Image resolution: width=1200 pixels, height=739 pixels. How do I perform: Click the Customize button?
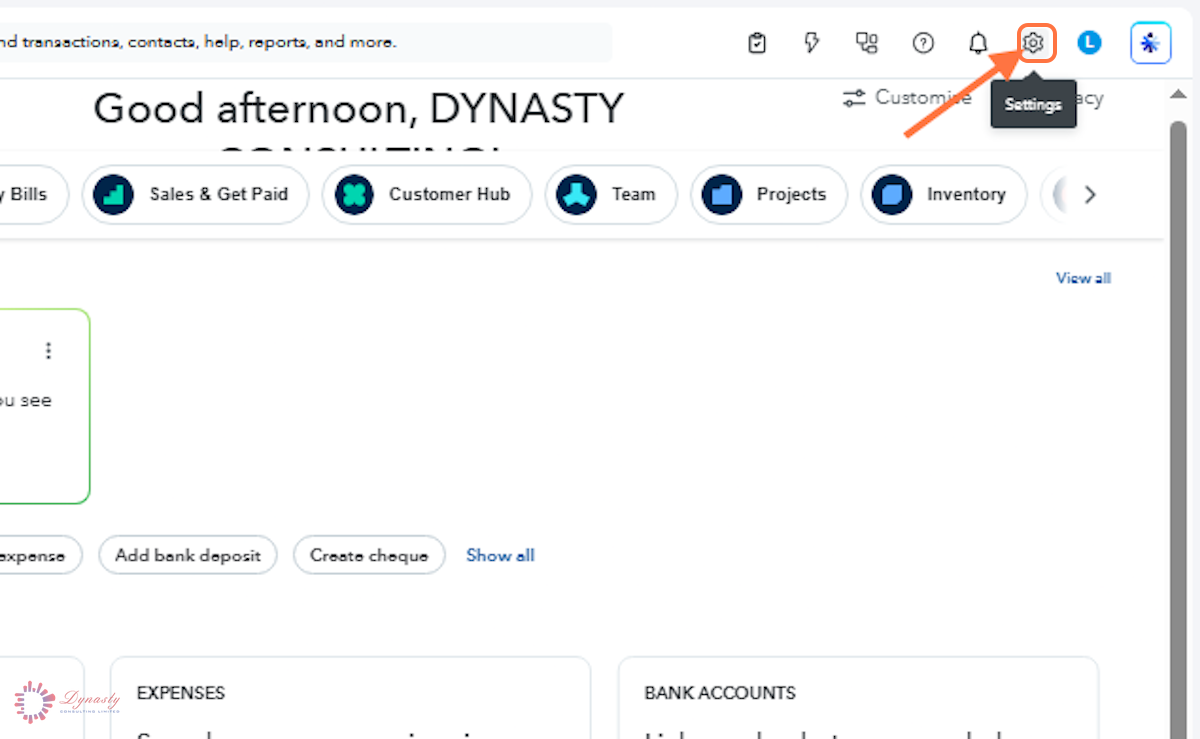(906, 98)
